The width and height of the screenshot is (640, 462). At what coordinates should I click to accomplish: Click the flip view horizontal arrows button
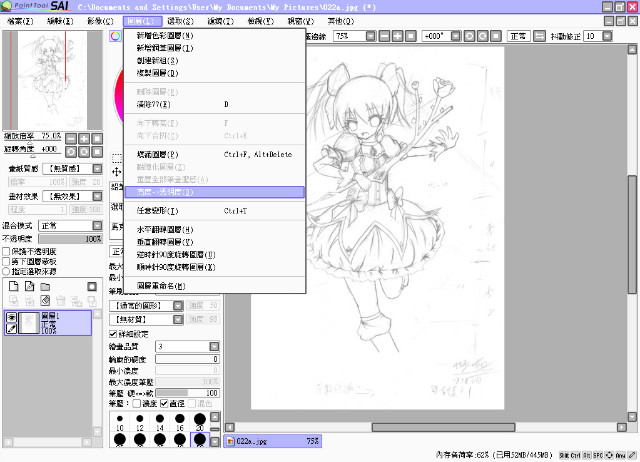pos(539,36)
